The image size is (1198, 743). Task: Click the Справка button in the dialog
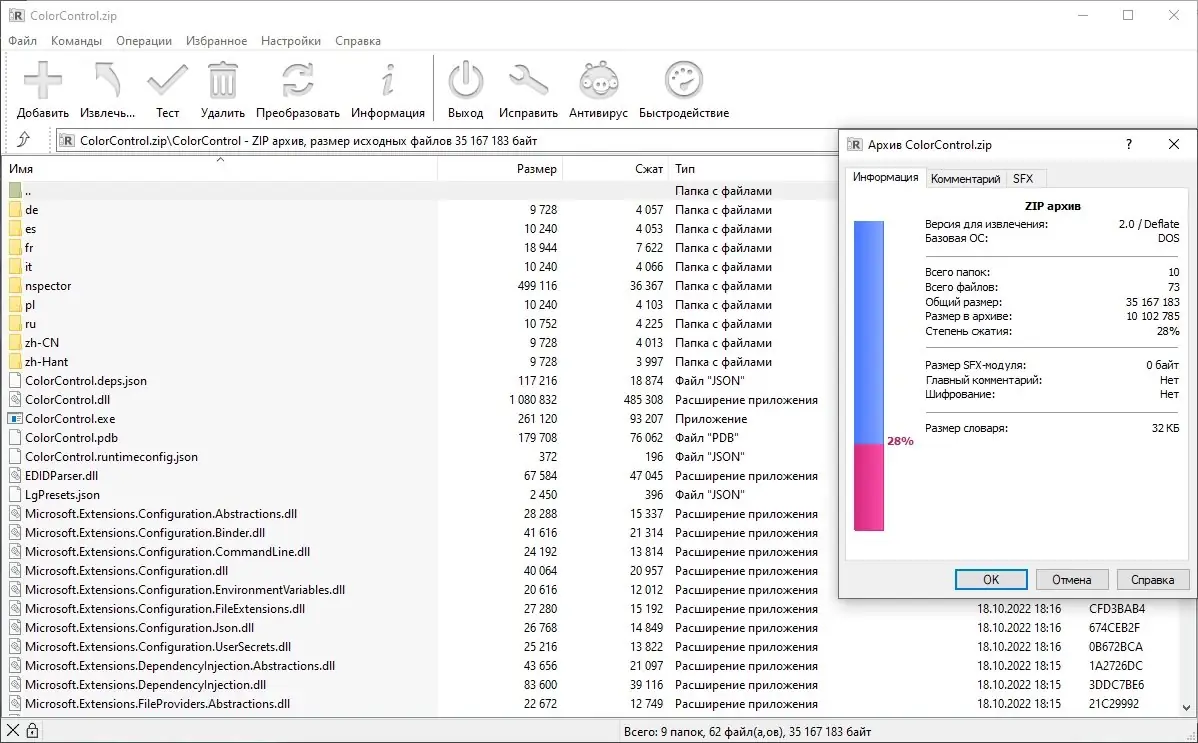pyautogui.click(x=1152, y=579)
